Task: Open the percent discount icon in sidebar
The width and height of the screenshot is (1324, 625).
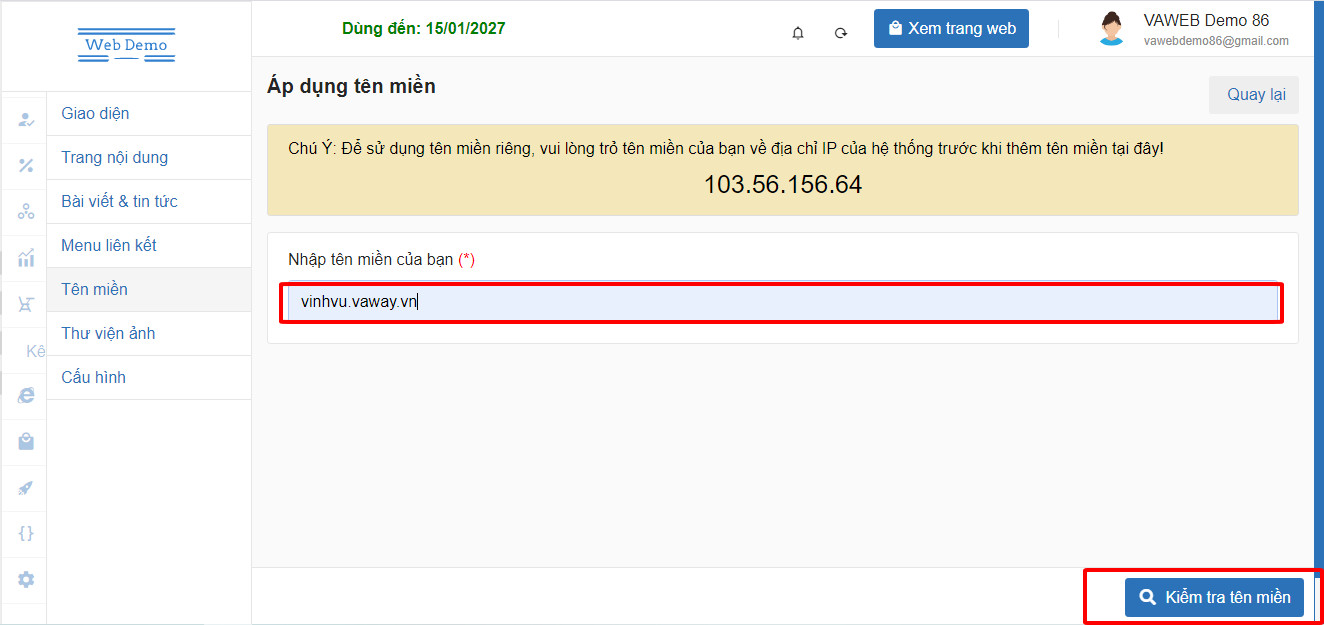Action: [x=26, y=165]
